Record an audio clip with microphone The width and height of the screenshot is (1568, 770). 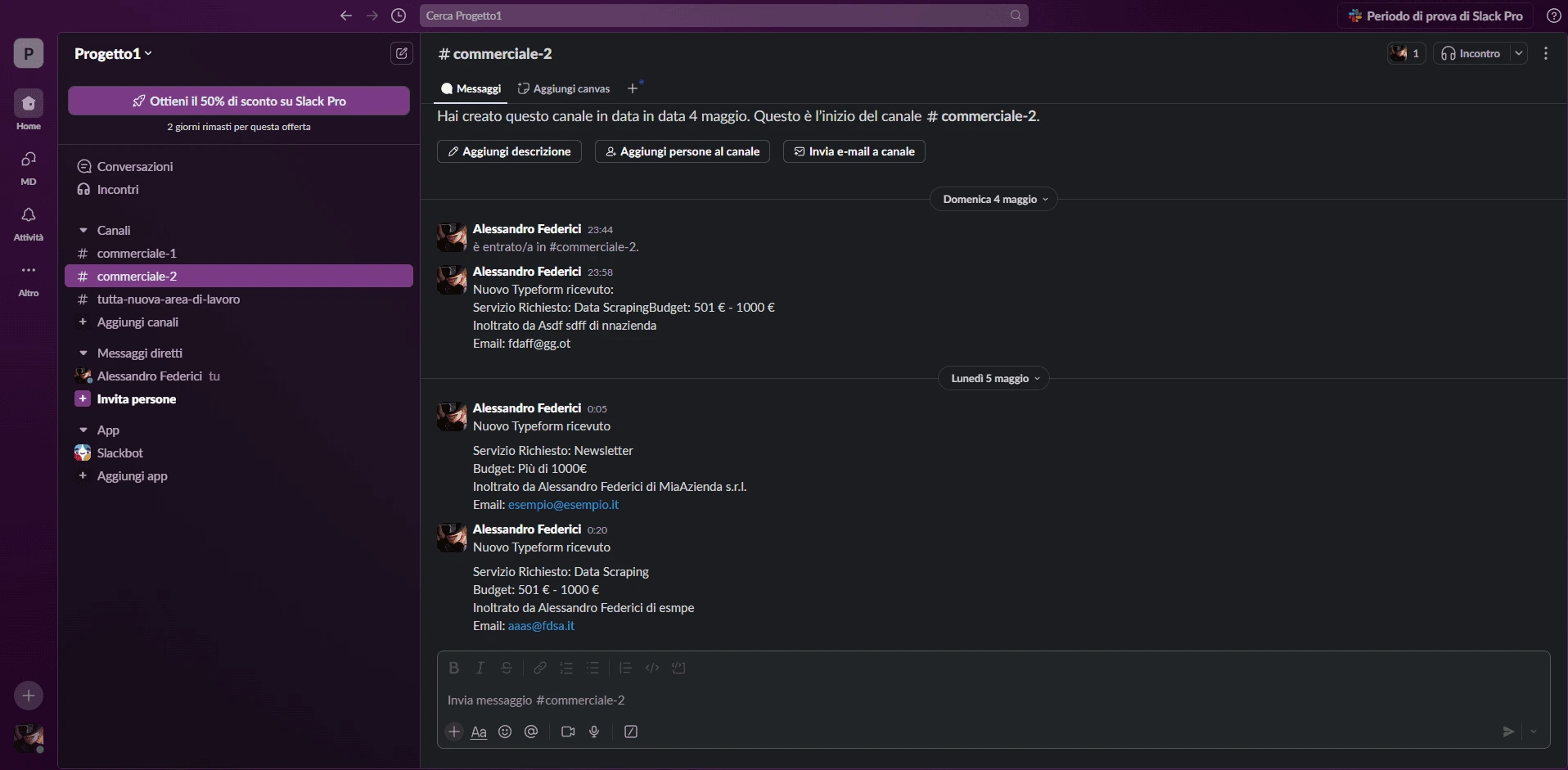pyautogui.click(x=595, y=732)
